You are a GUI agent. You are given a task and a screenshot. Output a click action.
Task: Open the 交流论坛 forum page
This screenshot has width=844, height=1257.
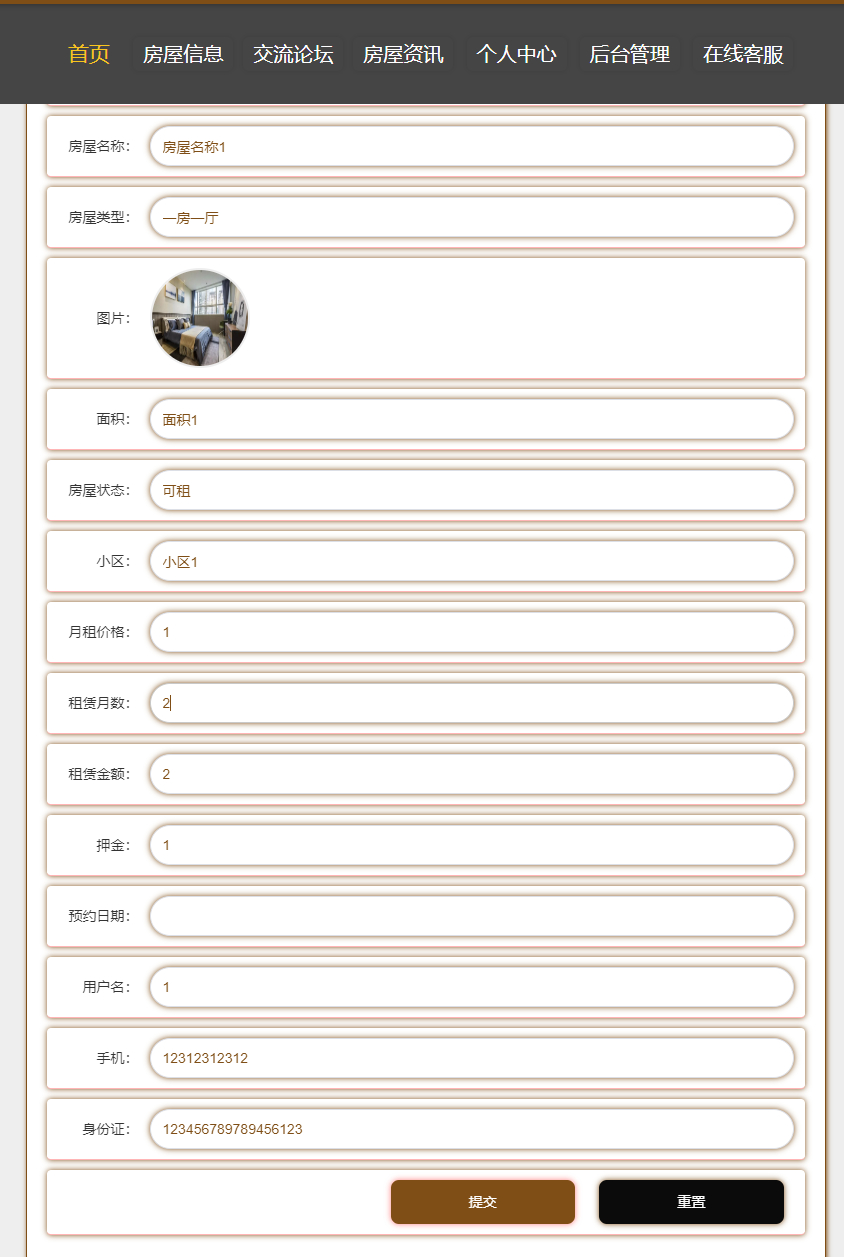(x=293, y=55)
